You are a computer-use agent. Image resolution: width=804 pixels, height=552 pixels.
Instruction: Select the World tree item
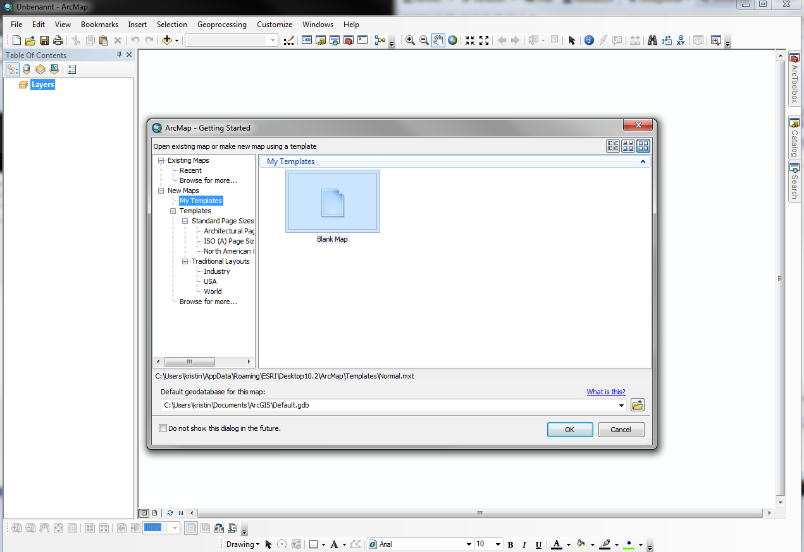(213, 291)
